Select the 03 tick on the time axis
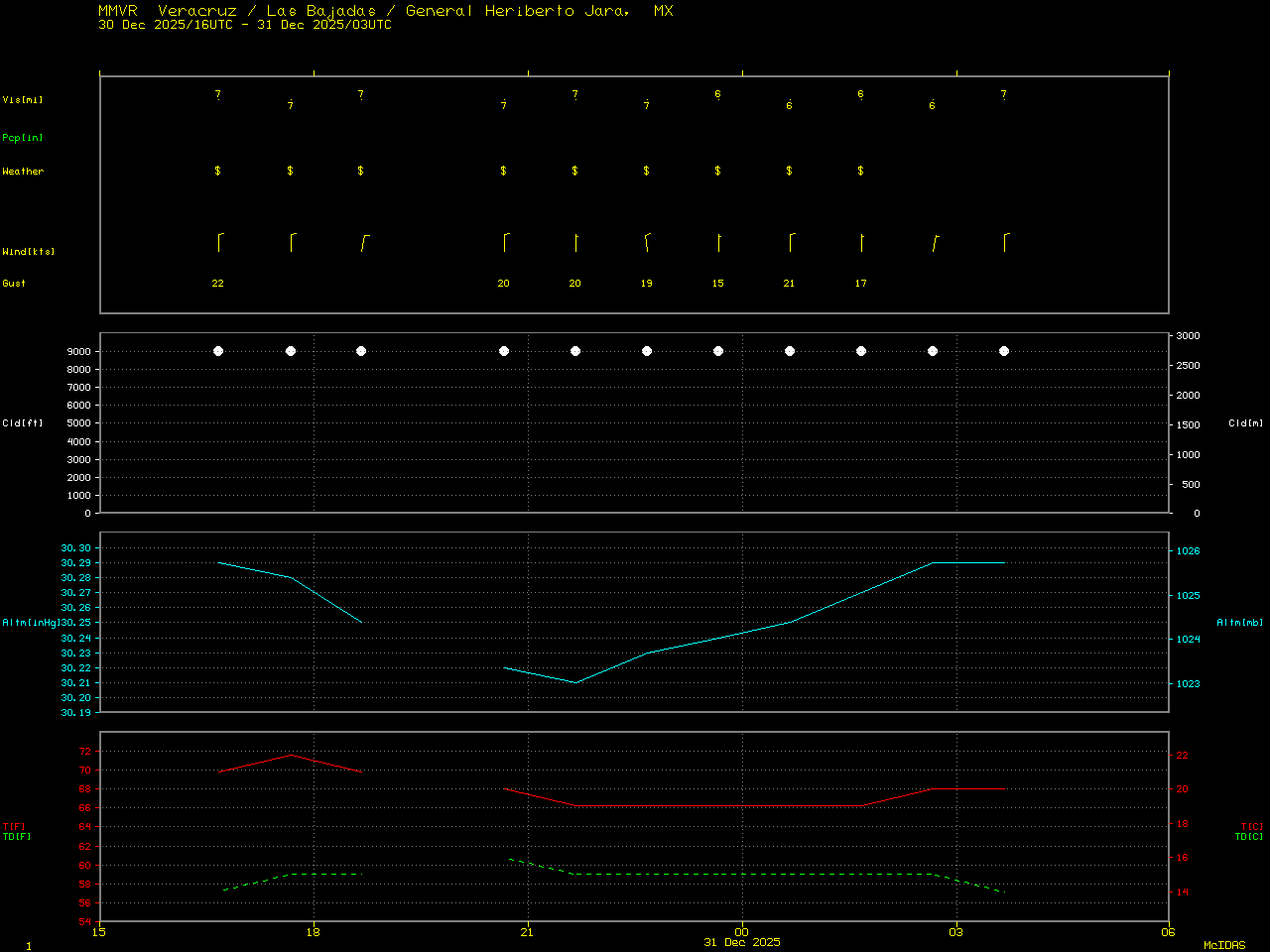 (x=956, y=931)
